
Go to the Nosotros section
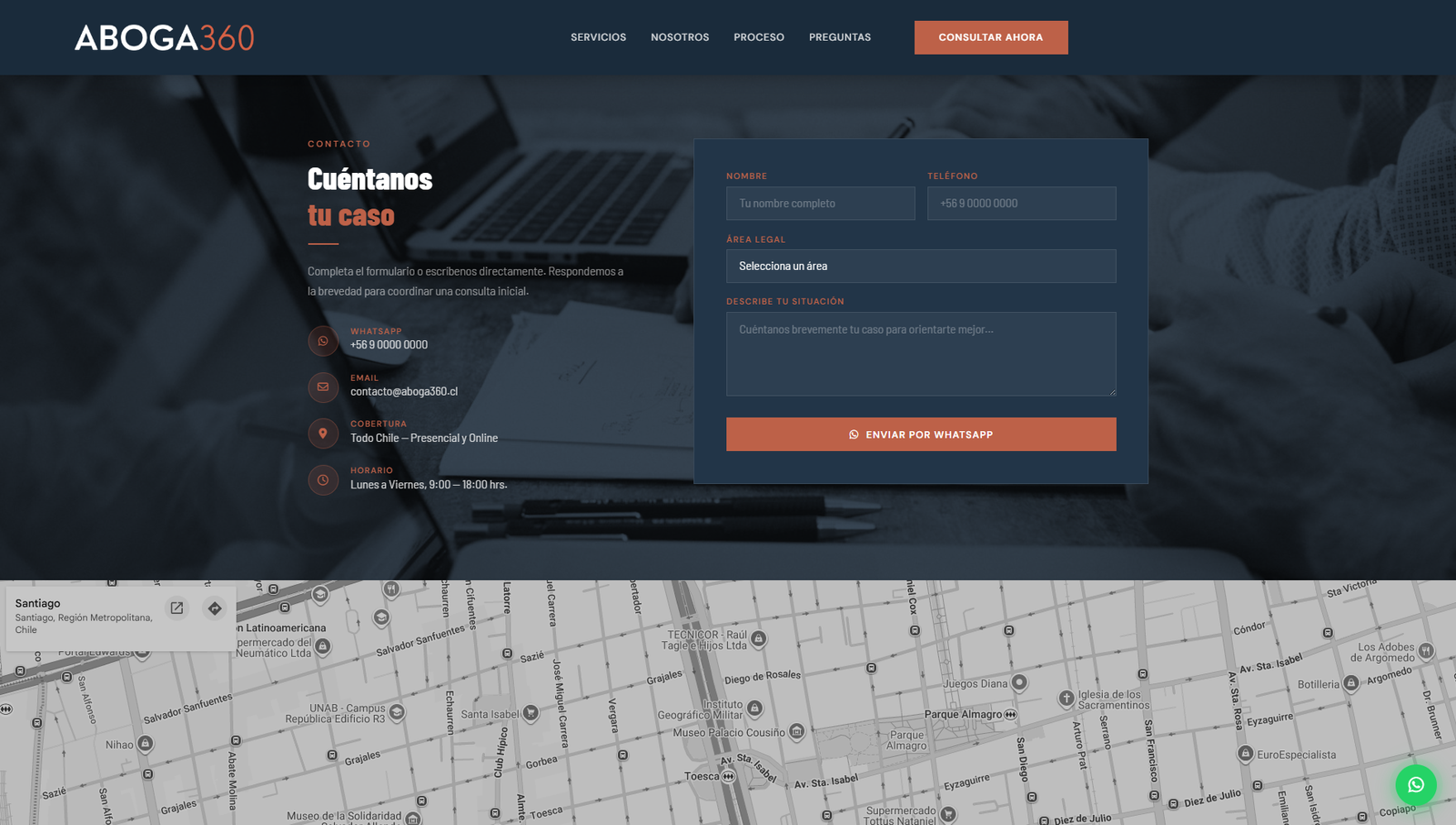click(x=680, y=37)
